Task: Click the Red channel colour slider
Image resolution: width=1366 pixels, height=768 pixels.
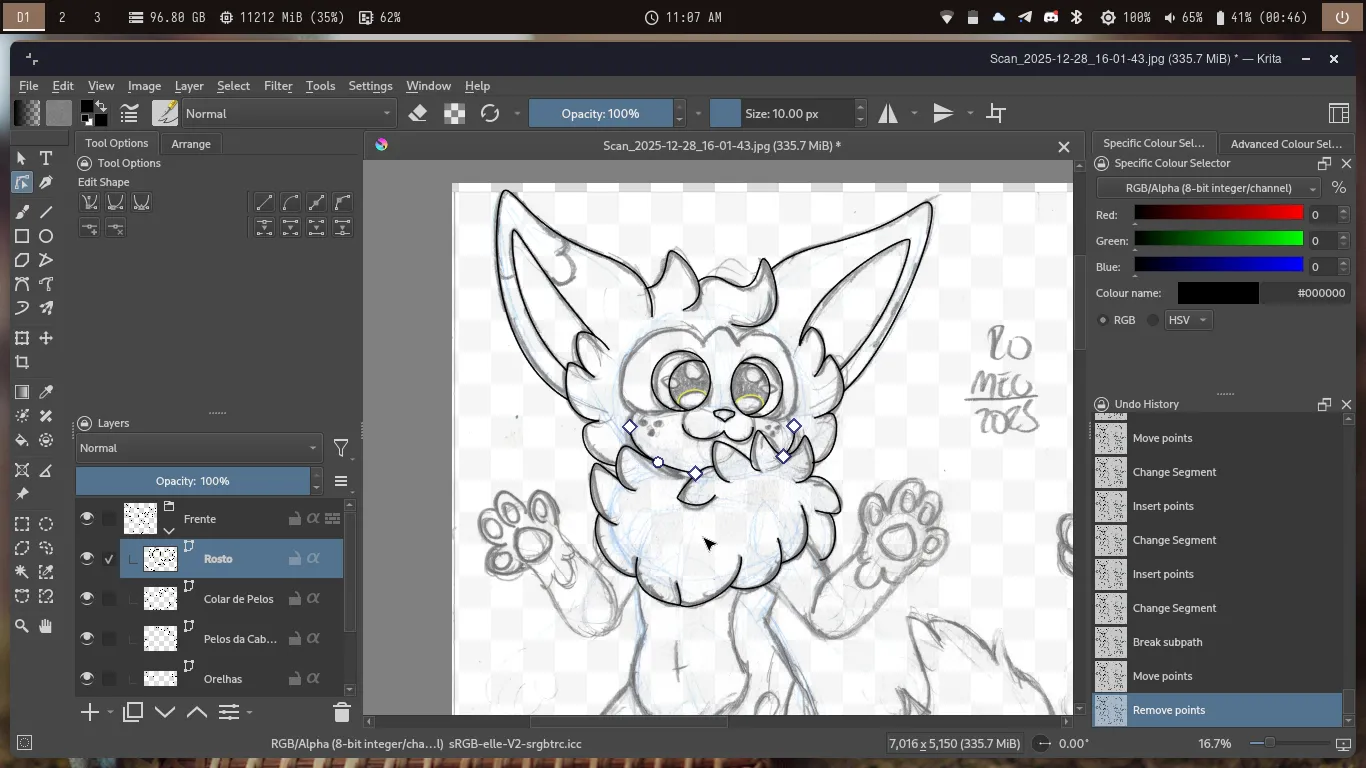Action: [1218, 213]
